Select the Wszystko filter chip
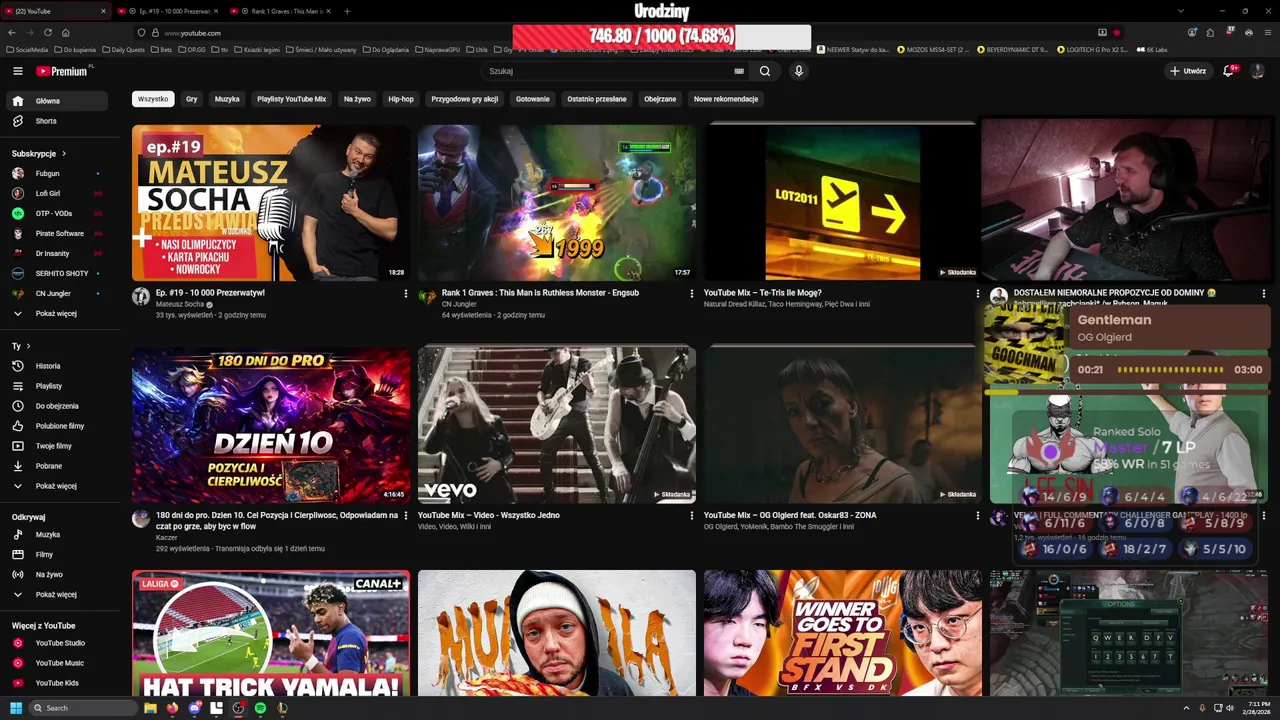Screen dimensions: 1280x720 click(x=153, y=99)
